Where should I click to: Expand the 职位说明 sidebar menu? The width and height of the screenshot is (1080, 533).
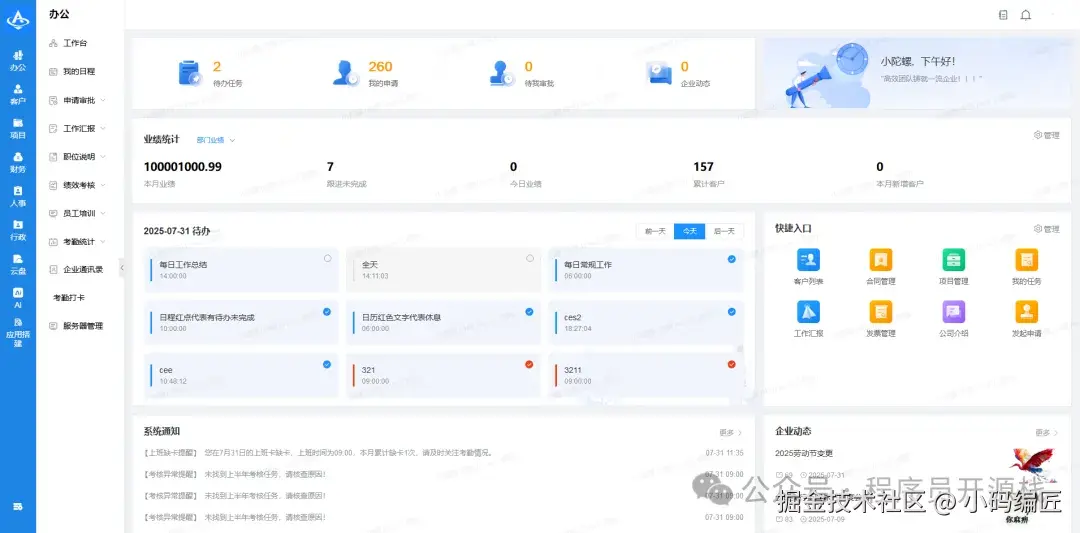click(x=78, y=156)
